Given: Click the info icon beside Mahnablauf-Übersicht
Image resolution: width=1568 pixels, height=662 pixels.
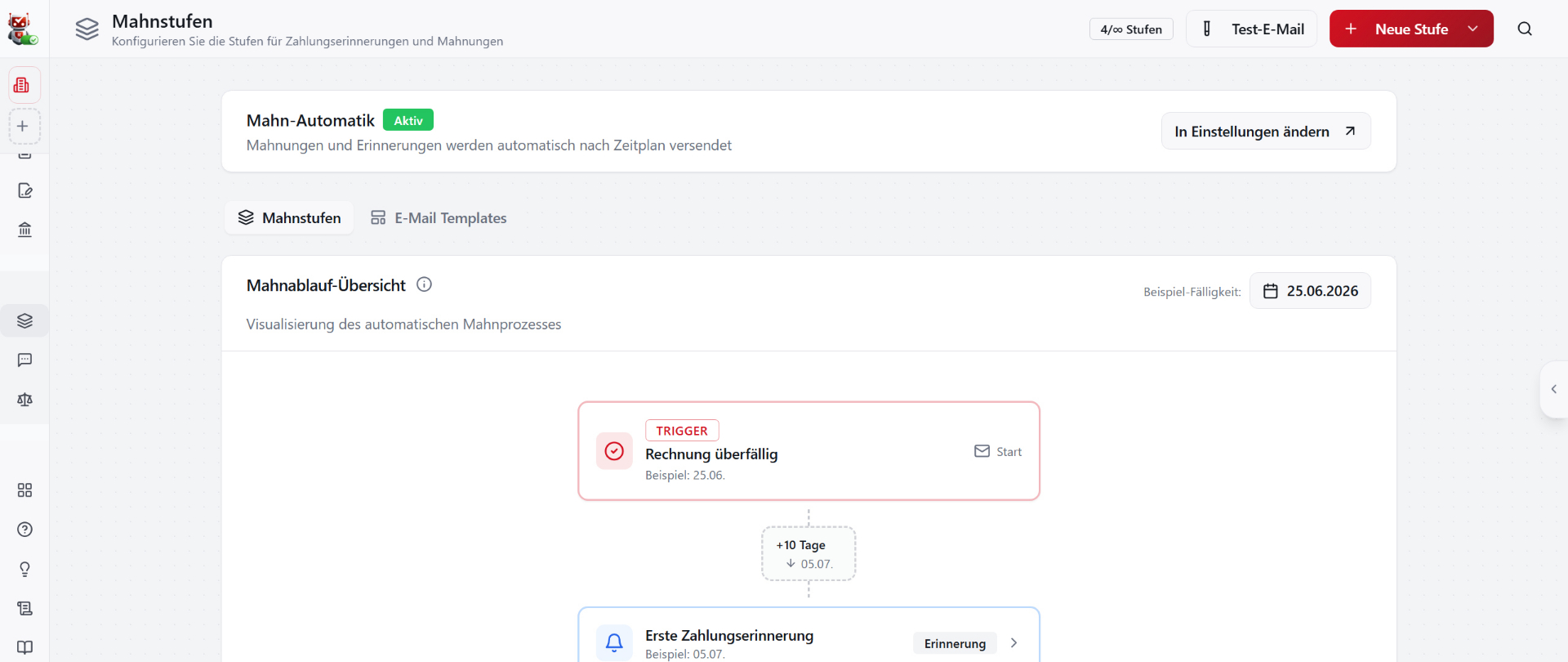Looking at the screenshot, I should click(x=424, y=284).
